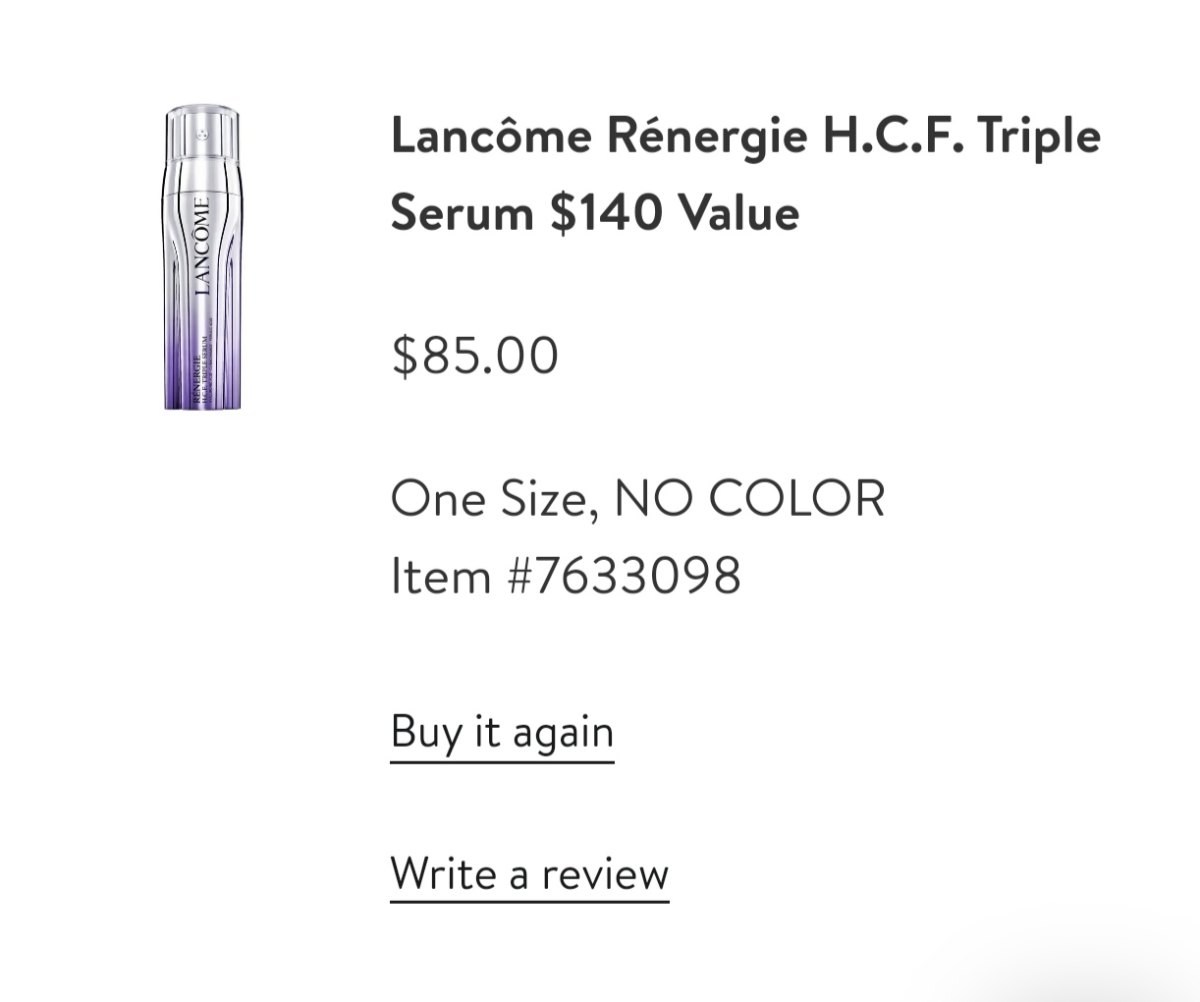Click the vertical LANCÔME logo on bottle

point(202,244)
